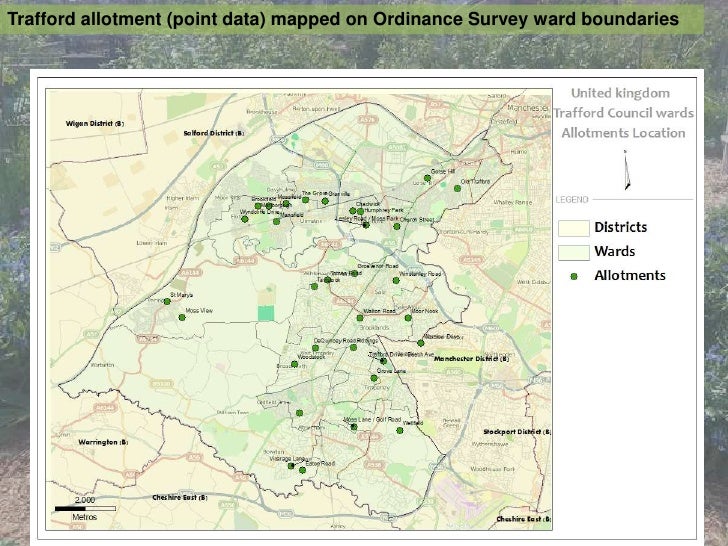
Task: Click the 'Old Trafford' label text
Action: (475, 182)
